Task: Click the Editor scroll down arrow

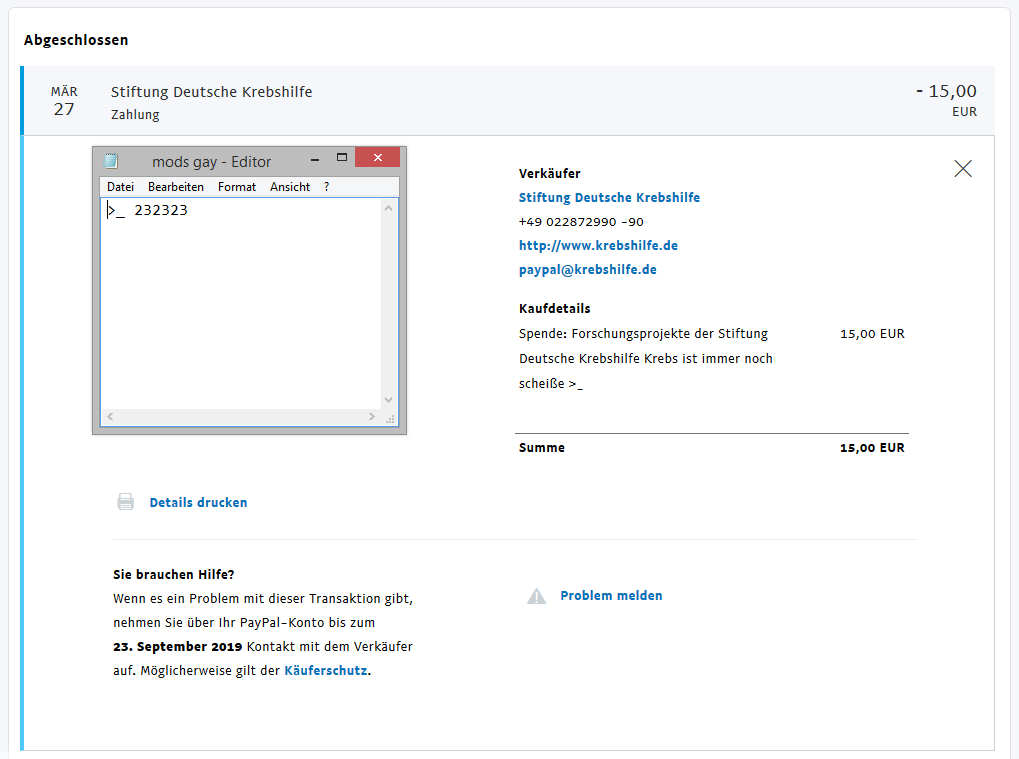Action: coord(389,400)
